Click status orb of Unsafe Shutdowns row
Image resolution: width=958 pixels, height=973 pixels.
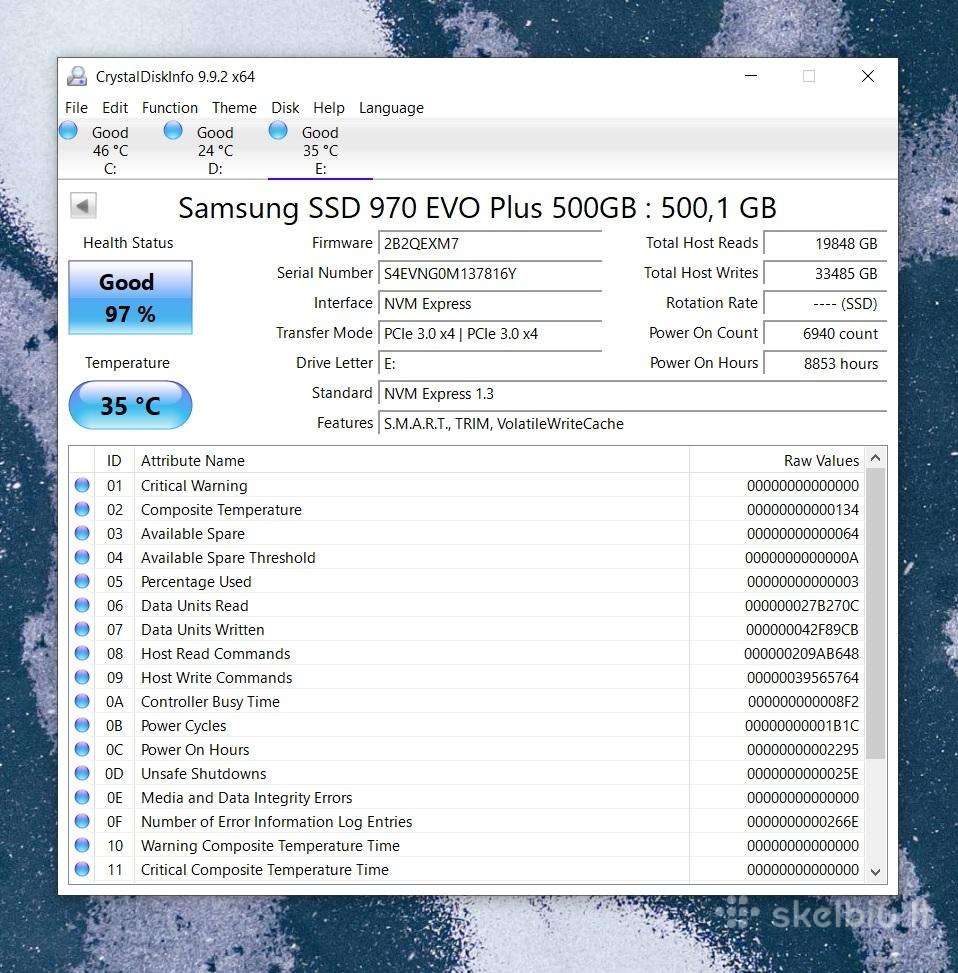[82, 773]
